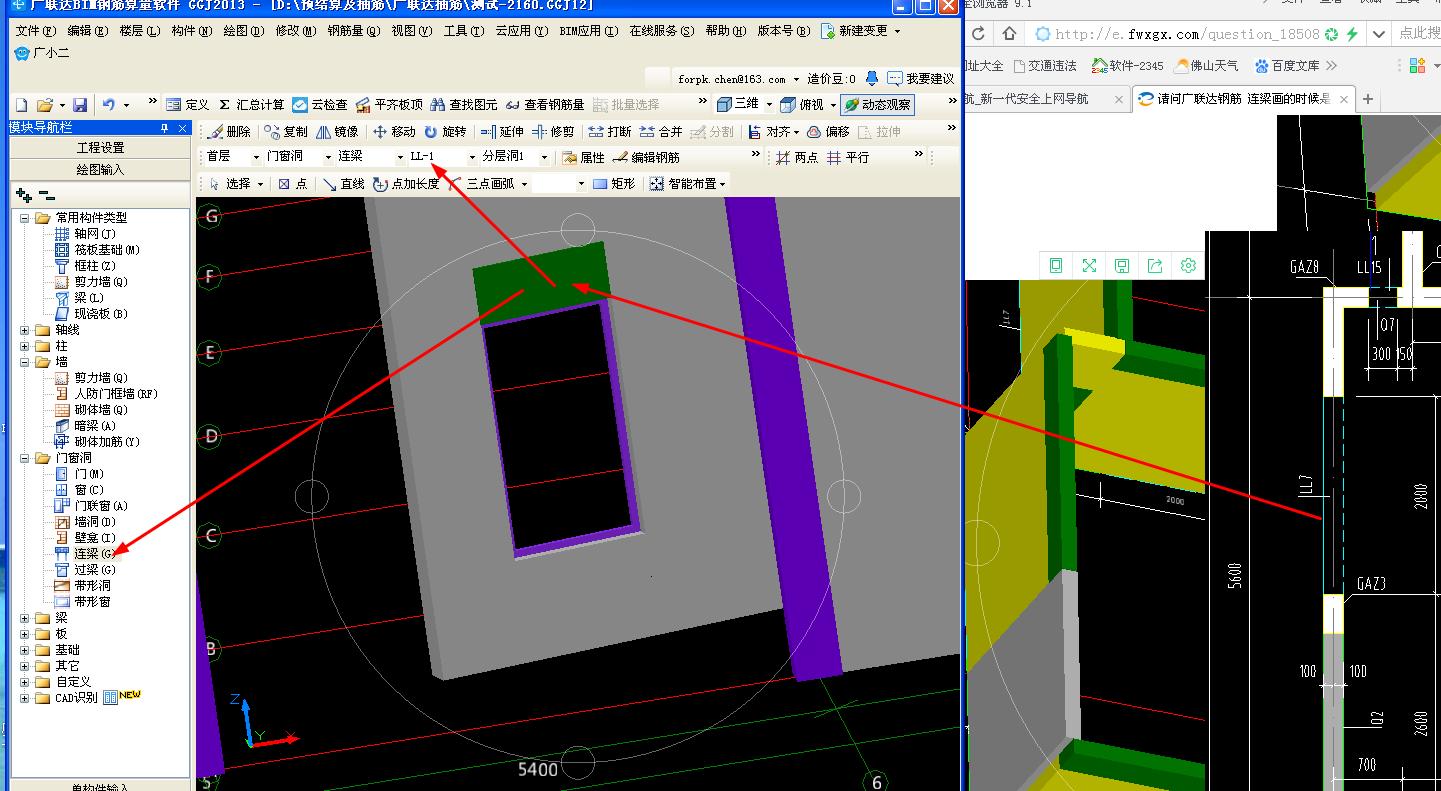Click the 移动 move tool
This screenshot has height=791, width=1441.
(393, 131)
